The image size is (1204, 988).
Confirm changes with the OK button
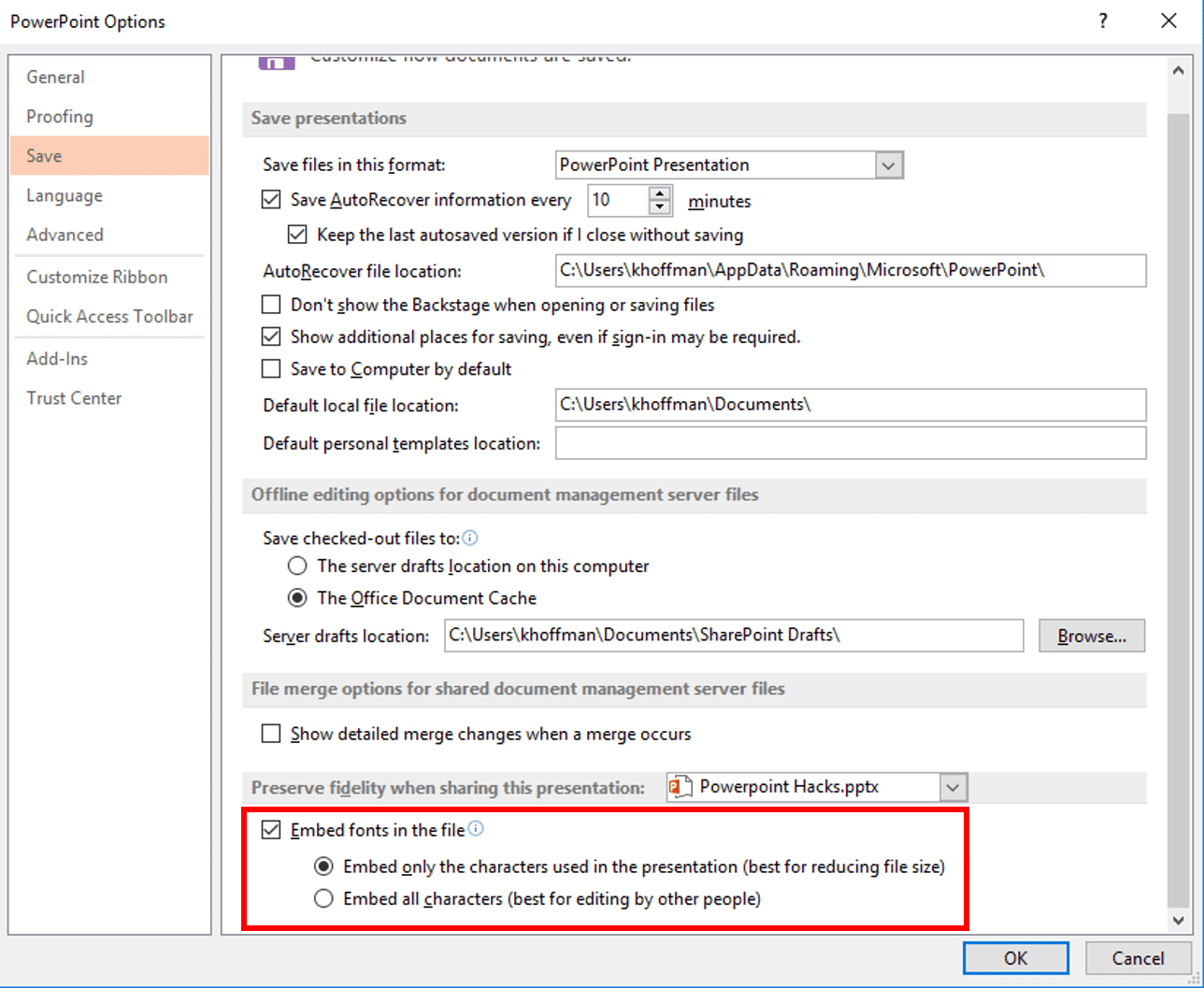click(x=1015, y=957)
